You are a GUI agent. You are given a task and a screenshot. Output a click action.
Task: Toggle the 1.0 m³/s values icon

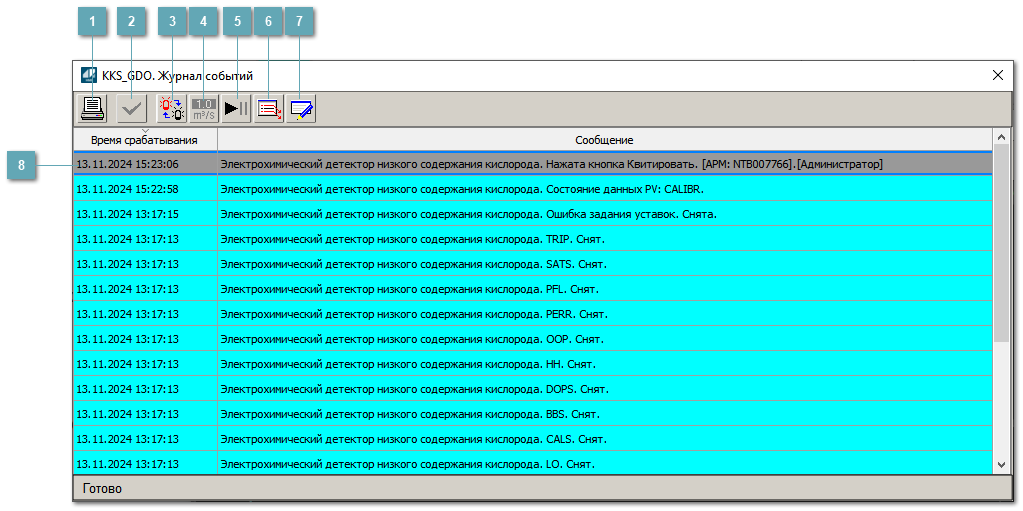204,109
